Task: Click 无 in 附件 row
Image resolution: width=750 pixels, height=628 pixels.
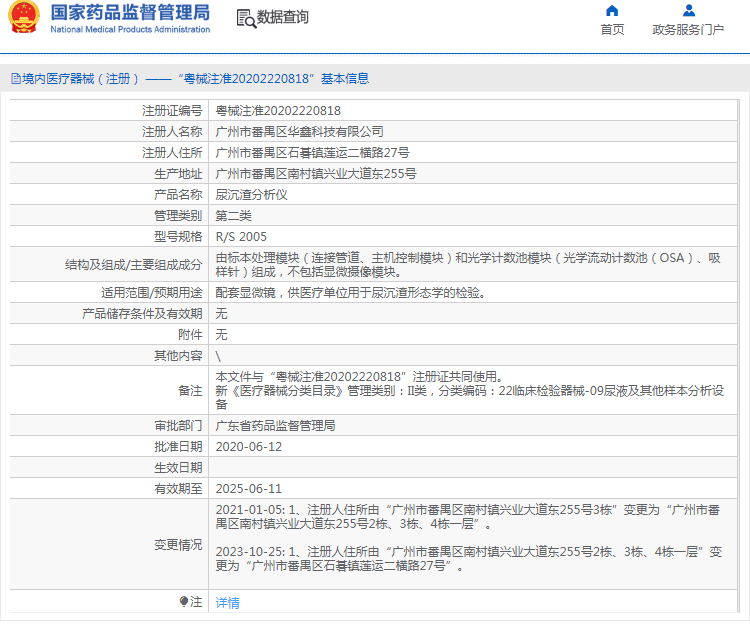Action: click(x=221, y=335)
